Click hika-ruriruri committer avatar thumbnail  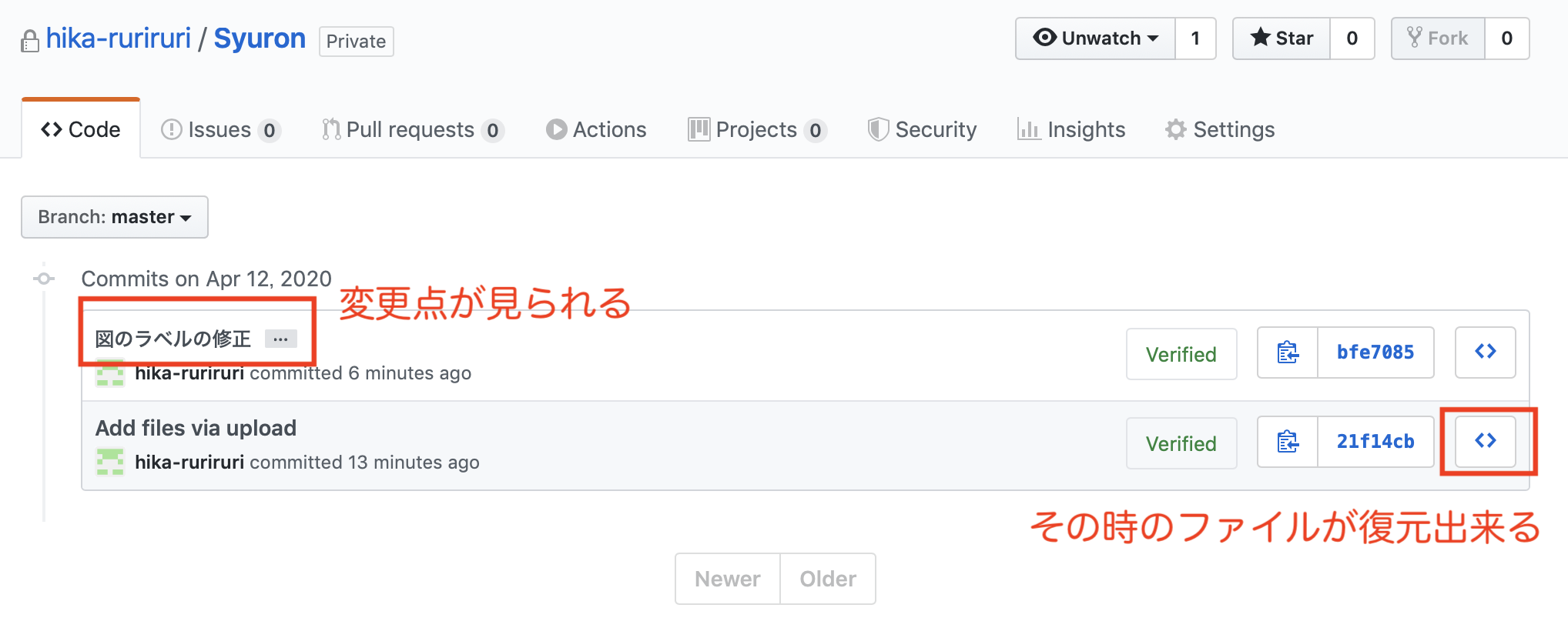(110, 372)
